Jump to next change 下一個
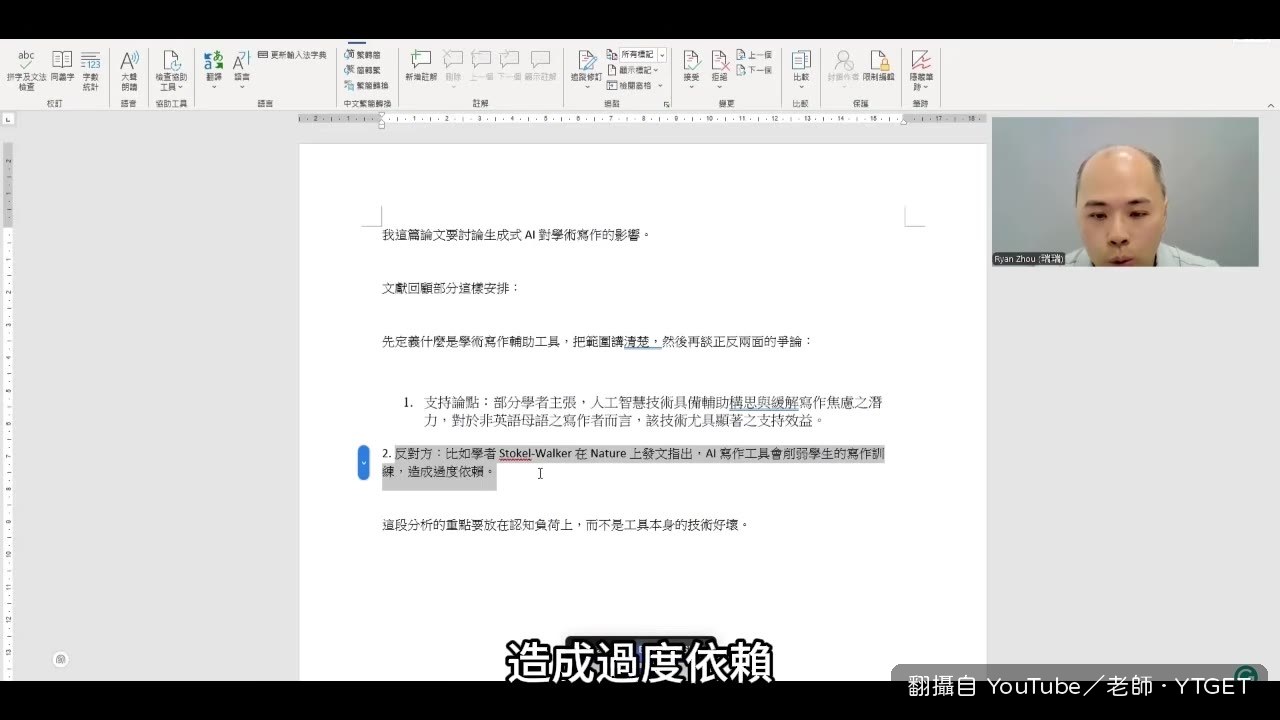This screenshot has height=720, width=1280. (x=754, y=70)
